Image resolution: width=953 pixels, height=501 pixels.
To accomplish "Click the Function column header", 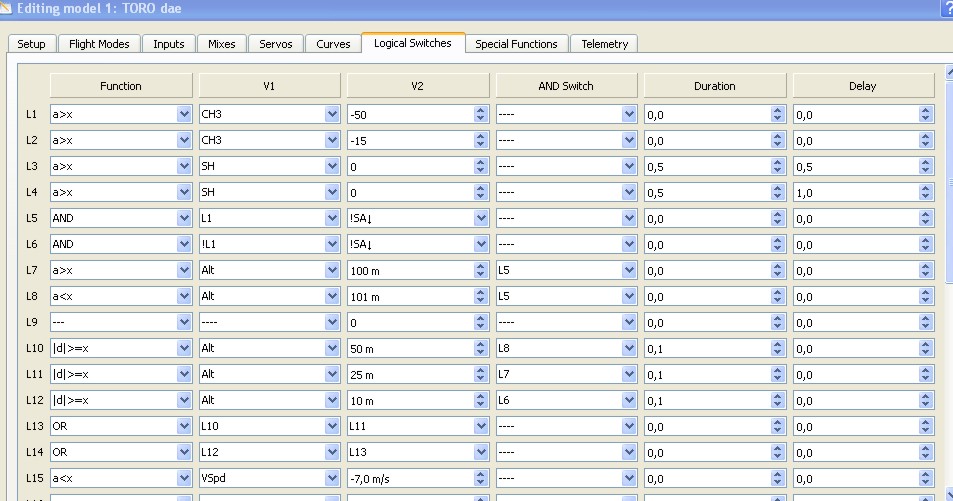I will [x=120, y=86].
